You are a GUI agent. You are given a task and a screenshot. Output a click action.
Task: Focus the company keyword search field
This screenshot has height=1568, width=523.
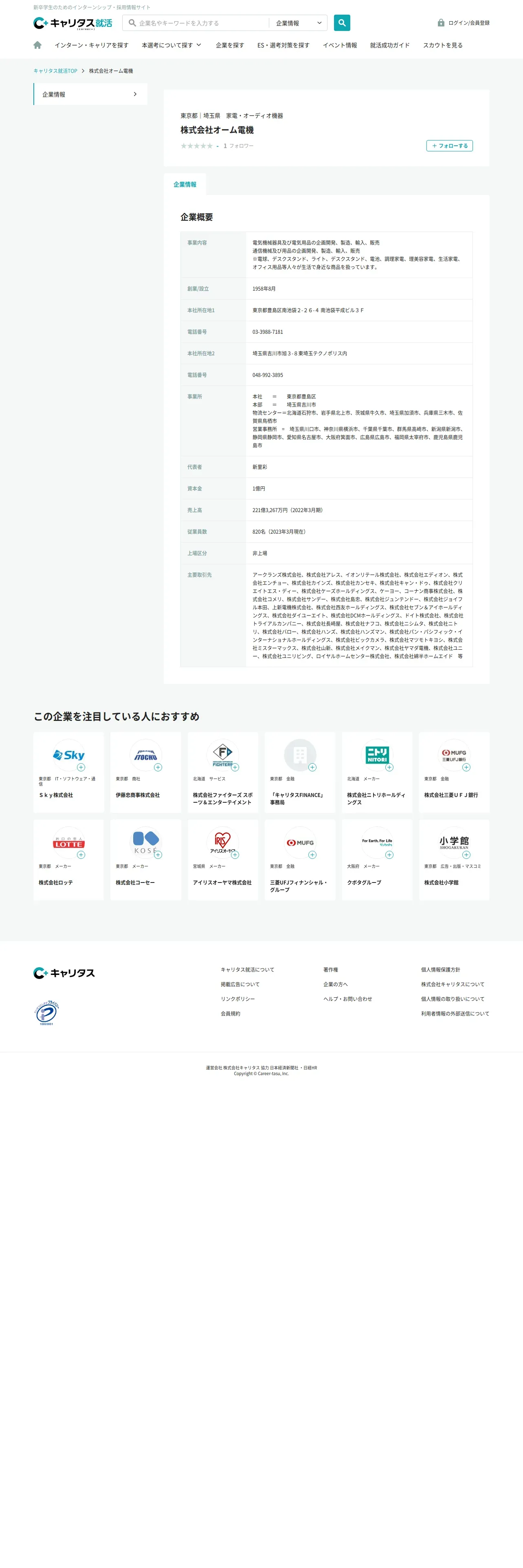[196, 23]
